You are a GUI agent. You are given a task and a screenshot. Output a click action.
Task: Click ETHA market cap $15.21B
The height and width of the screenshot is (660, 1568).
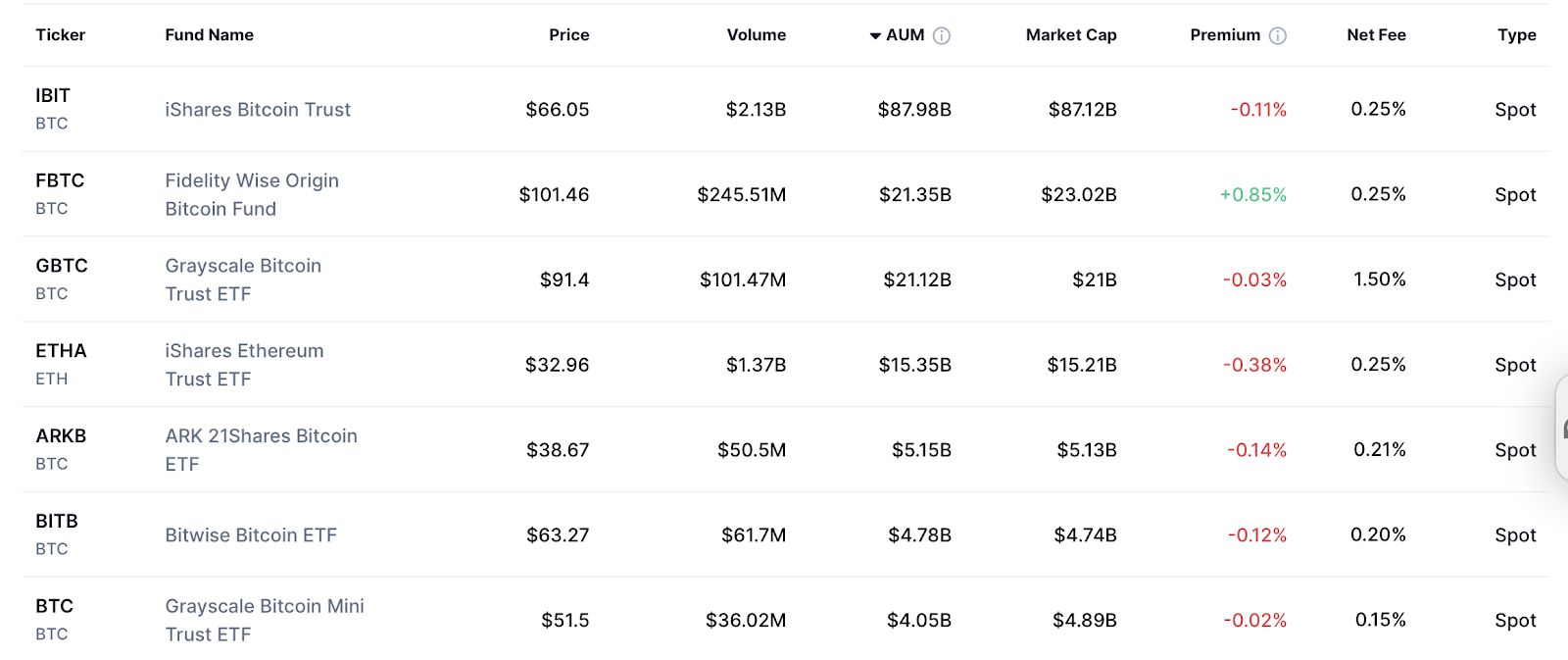(x=1082, y=365)
